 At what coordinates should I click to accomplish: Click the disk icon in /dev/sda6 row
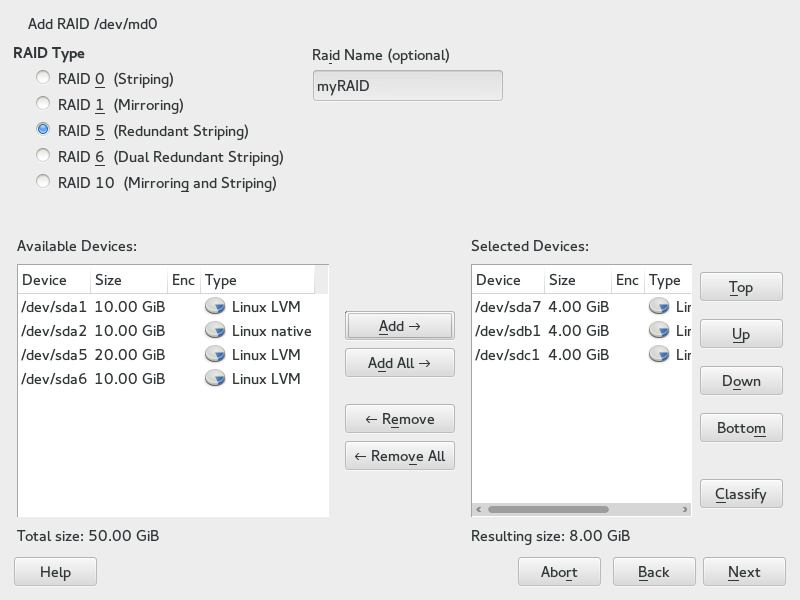(x=214, y=378)
